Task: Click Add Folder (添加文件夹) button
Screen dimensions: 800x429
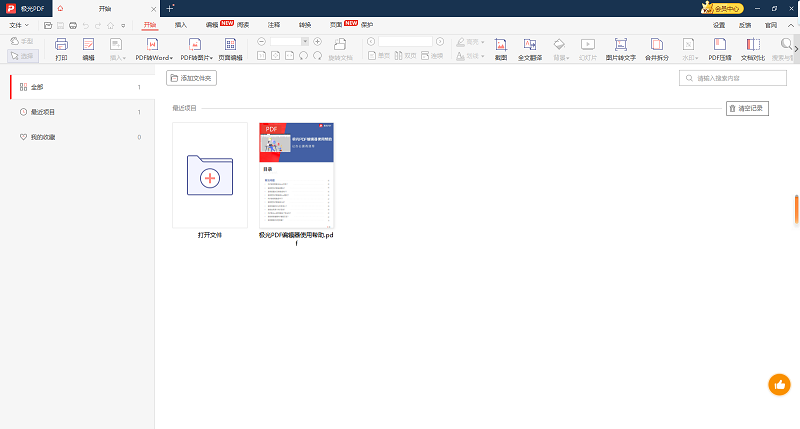Action: pos(191,78)
